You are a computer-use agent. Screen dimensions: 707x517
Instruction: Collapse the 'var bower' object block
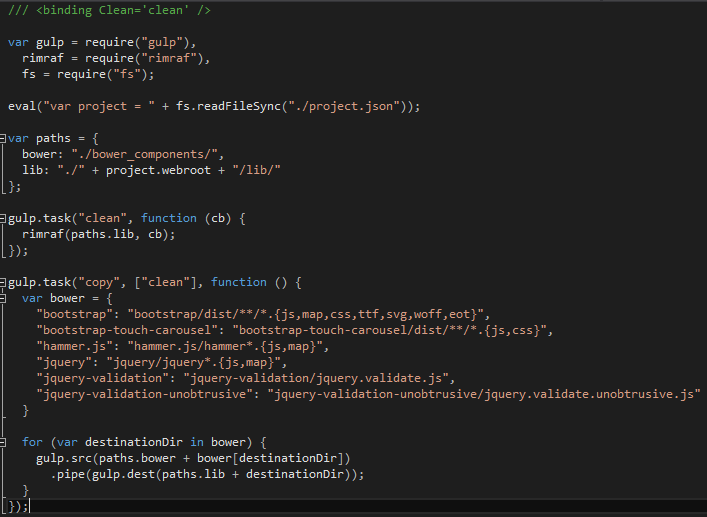click(4, 298)
